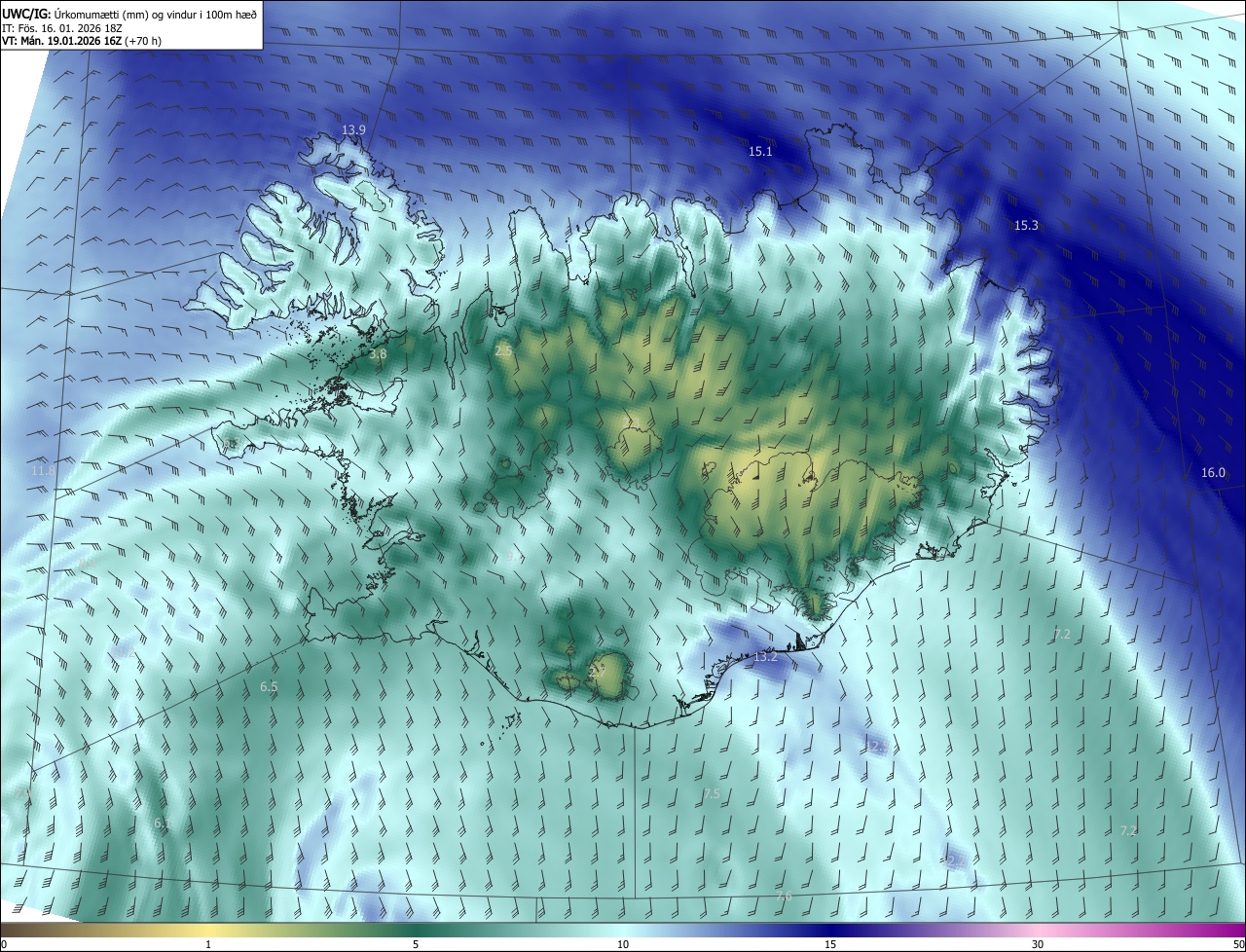This screenshot has width=1246, height=952.
Task: Click the 3.8 value label on the map
Action: coord(378,354)
